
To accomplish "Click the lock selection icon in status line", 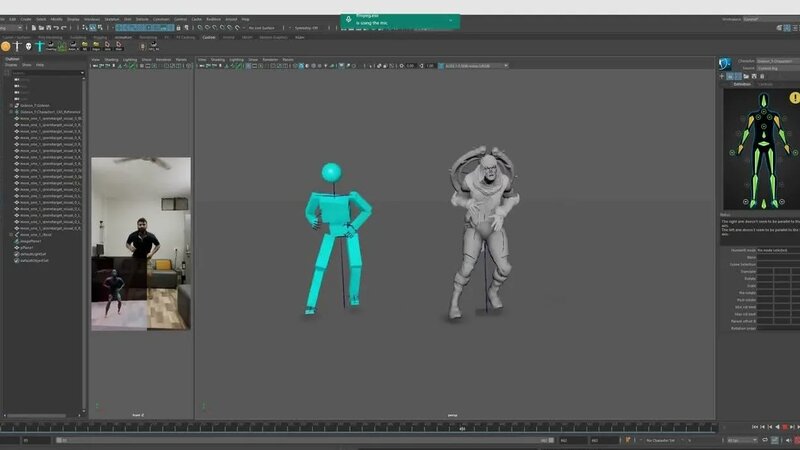I will coord(179,28).
